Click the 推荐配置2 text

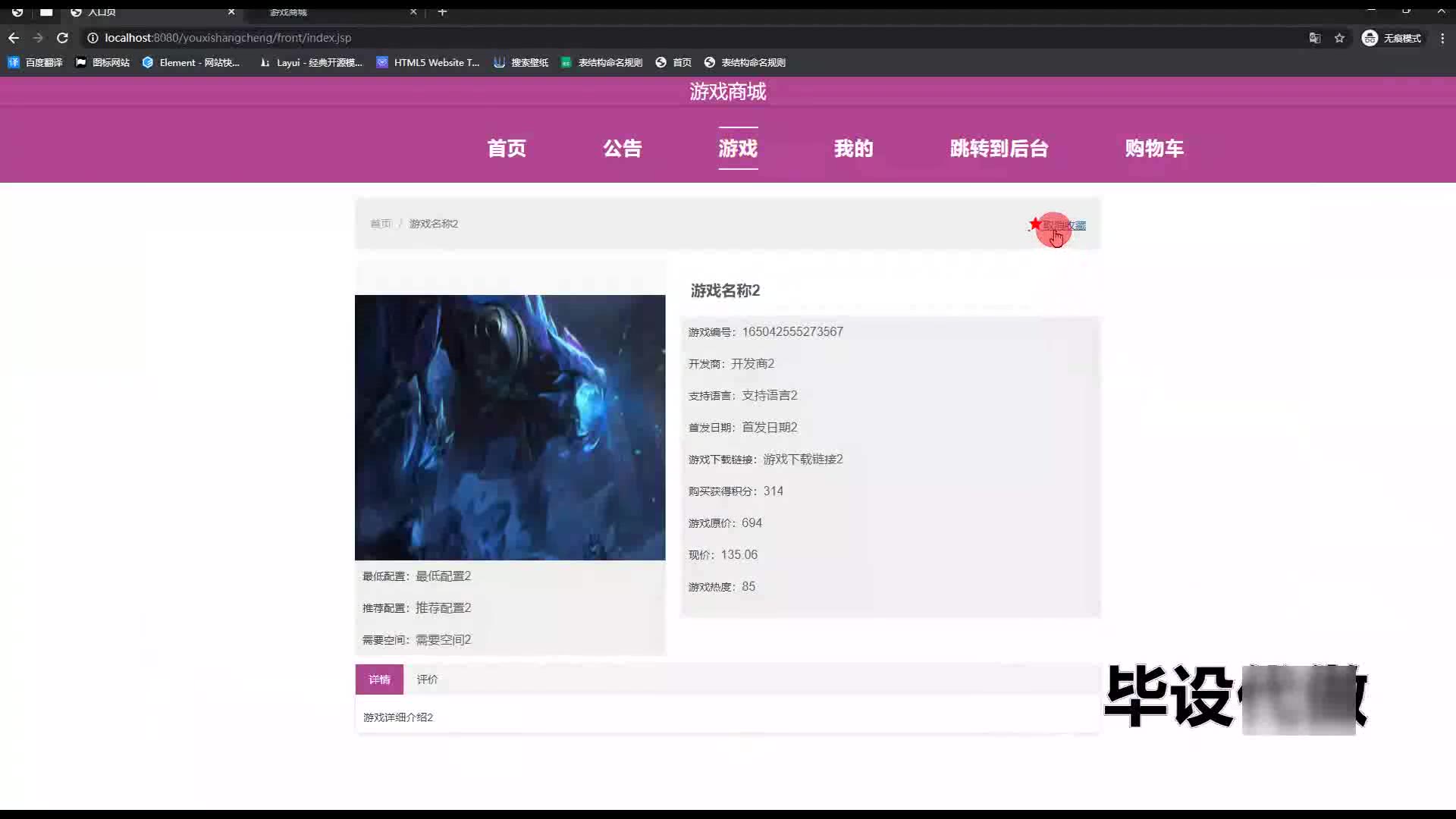(444, 607)
